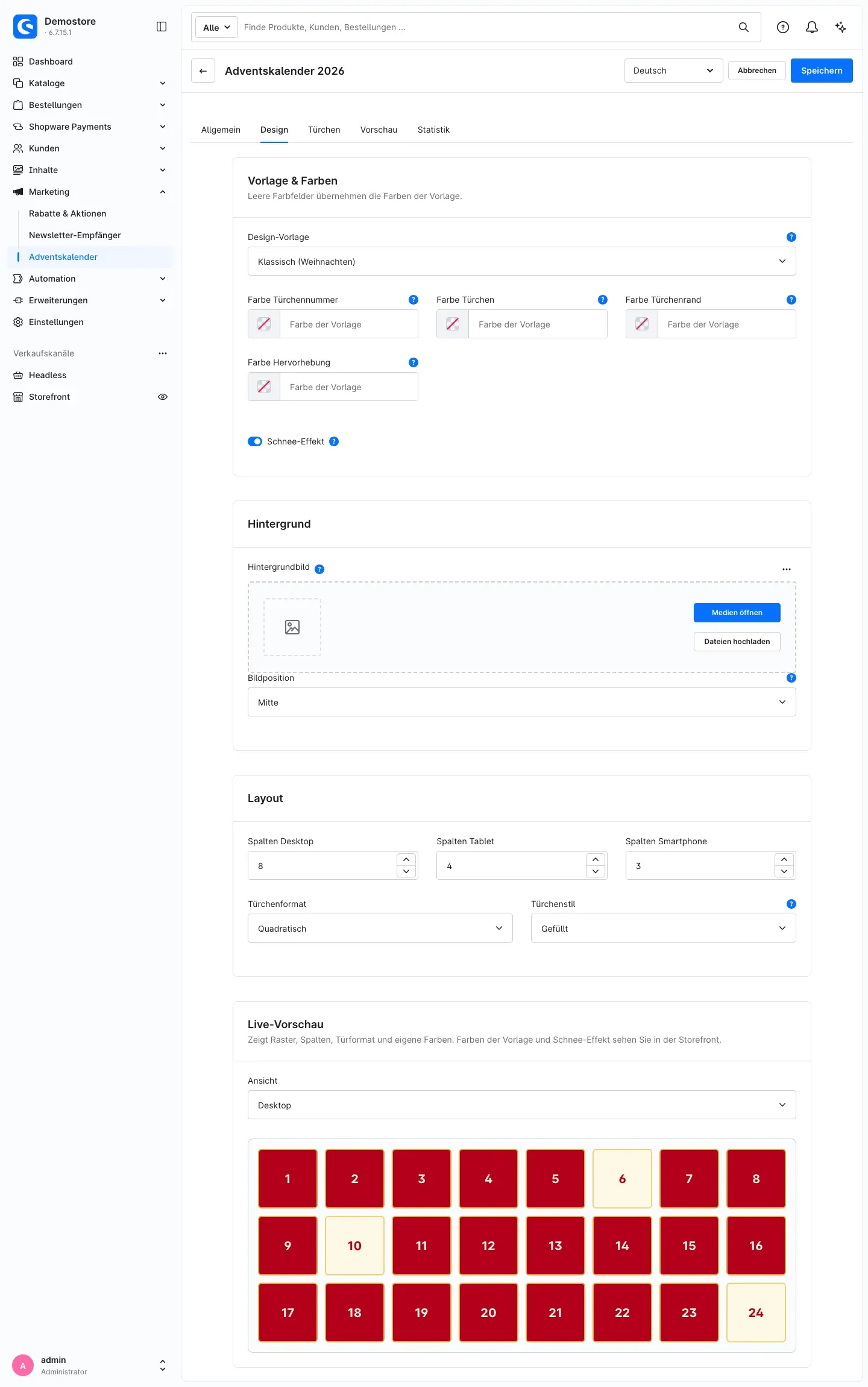Open the Farbe Türchen color swatch
Image resolution: width=868 pixels, height=1387 pixels.
tap(453, 324)
